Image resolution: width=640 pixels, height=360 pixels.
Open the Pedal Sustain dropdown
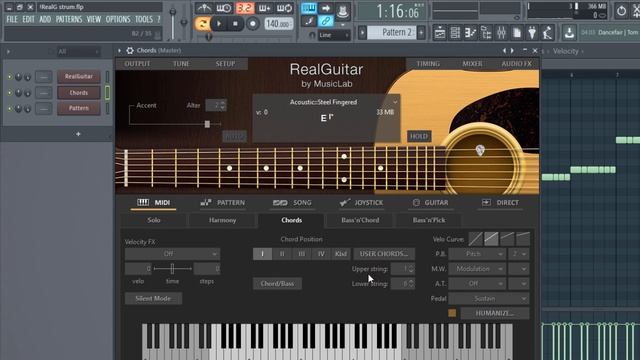[489, 298]
